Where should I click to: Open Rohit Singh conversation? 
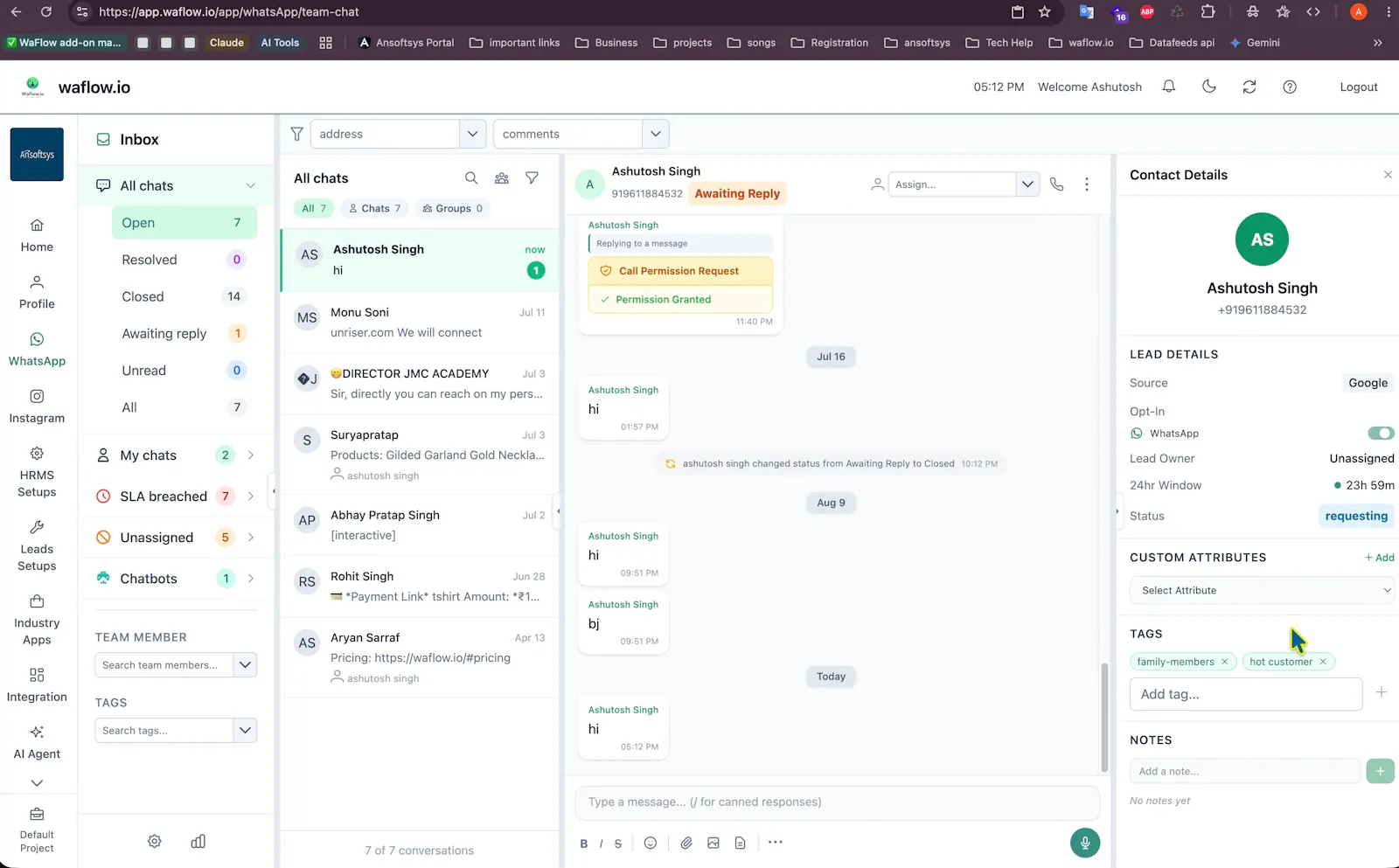(420, 587)
